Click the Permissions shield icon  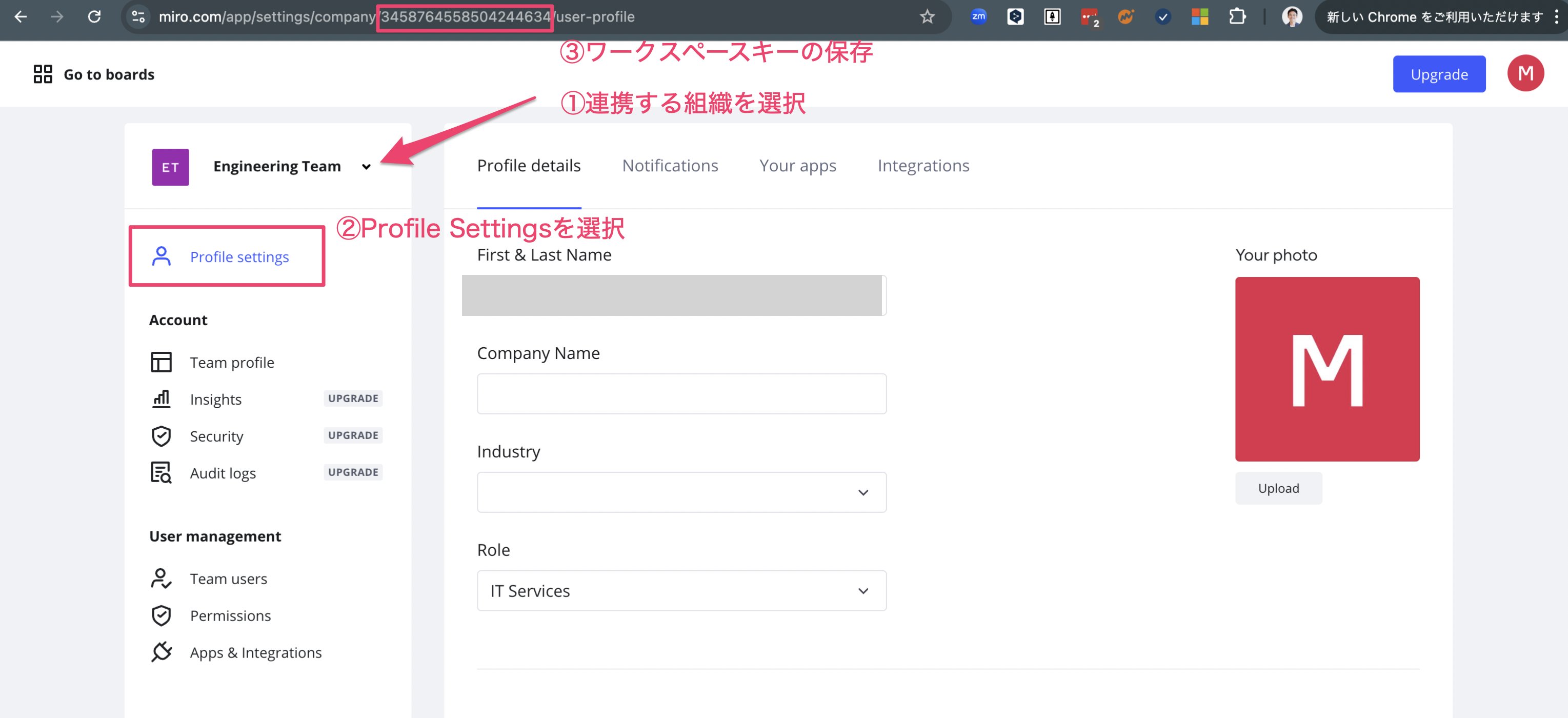coord(162,616)
